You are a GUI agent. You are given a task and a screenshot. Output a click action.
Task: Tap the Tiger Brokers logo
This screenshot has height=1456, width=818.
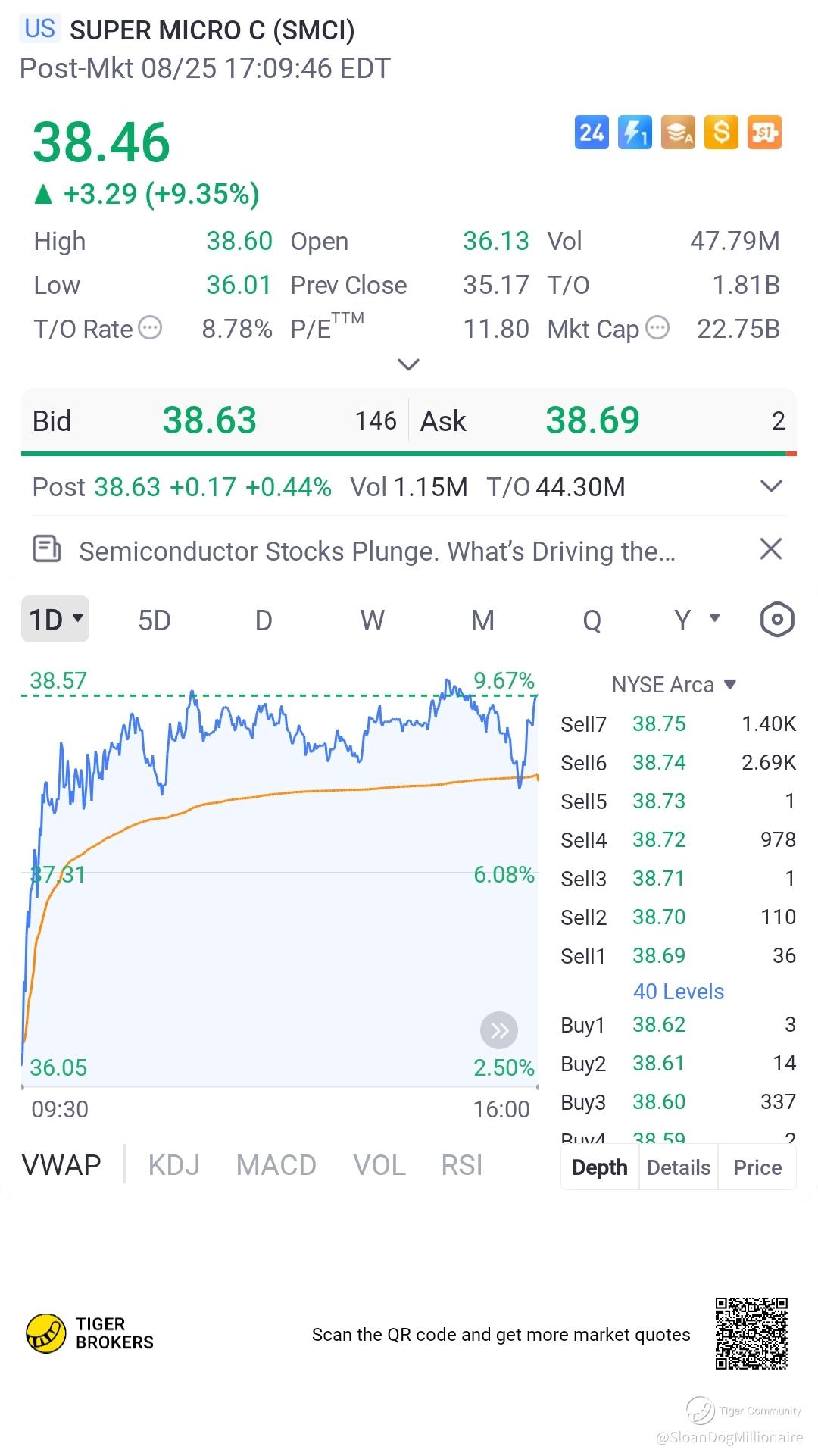coord(89,1333)
